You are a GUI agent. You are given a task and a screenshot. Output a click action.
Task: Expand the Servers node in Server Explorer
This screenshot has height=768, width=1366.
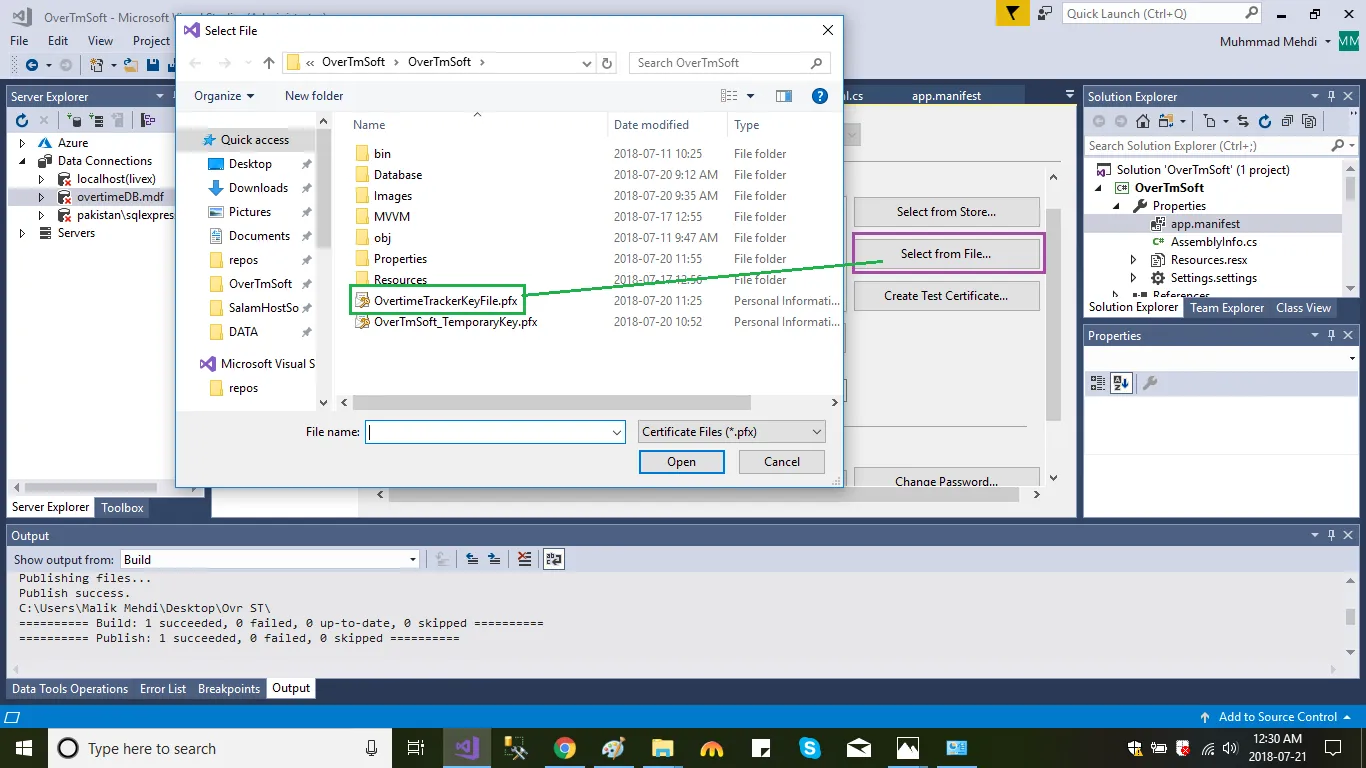click(x=22, y=233)
